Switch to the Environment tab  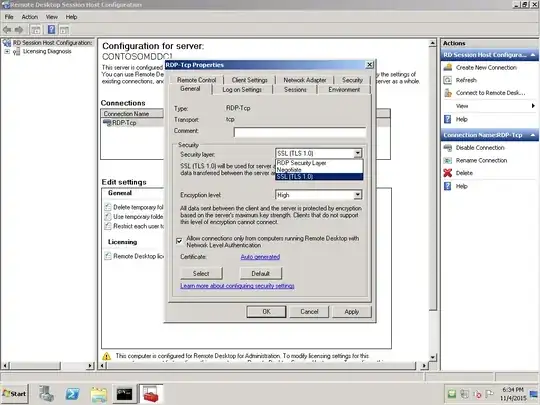(344, 90)
